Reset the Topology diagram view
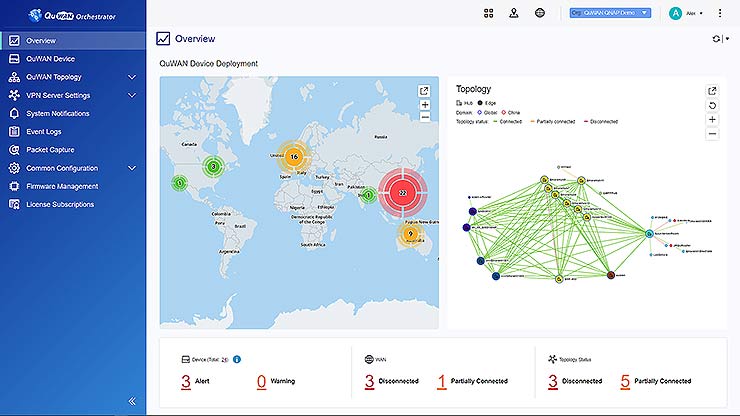The image size is (740, 416). pyautogui.click(x=712, y=105)
